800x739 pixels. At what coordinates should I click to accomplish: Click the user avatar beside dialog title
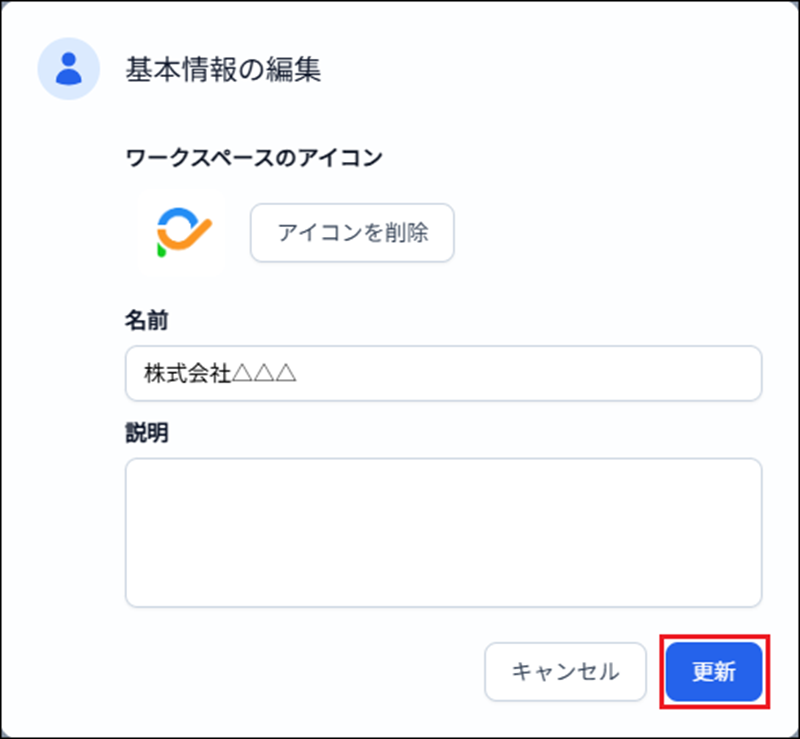point(69,69)
